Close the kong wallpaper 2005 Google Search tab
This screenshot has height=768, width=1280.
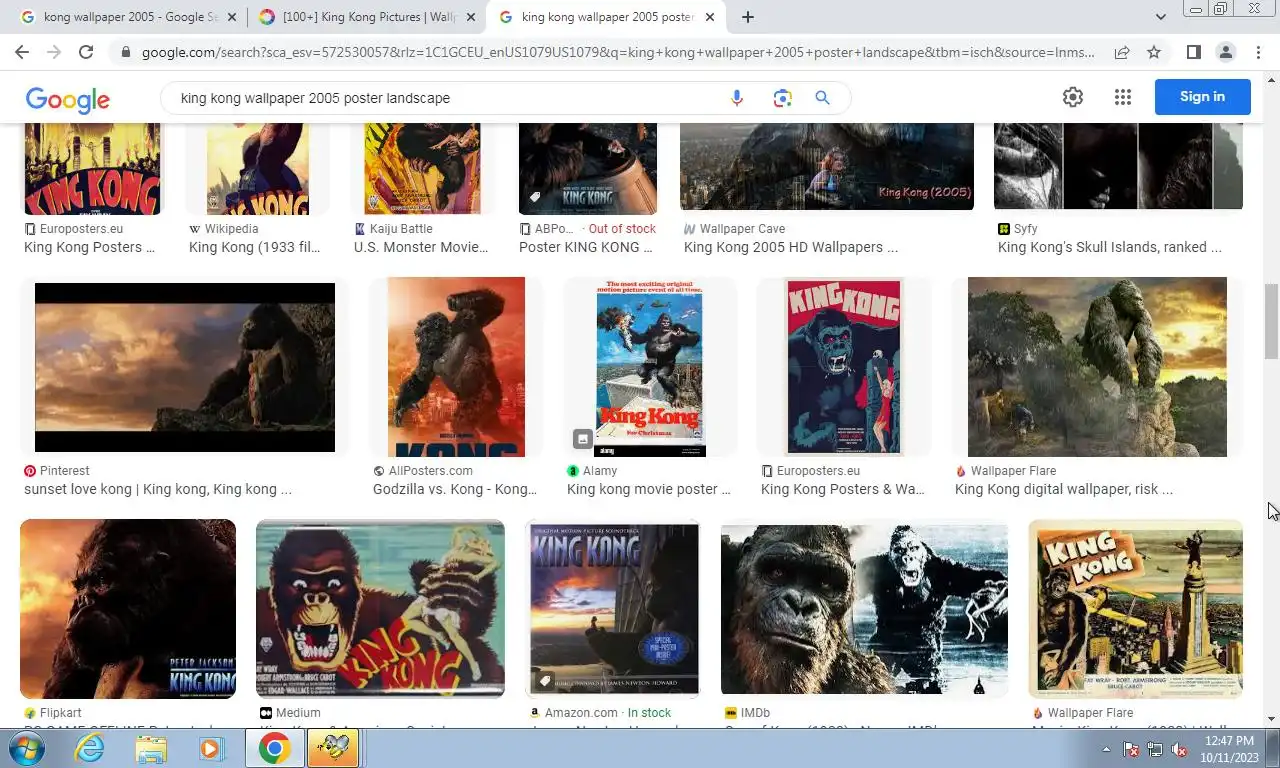point(232,17)
